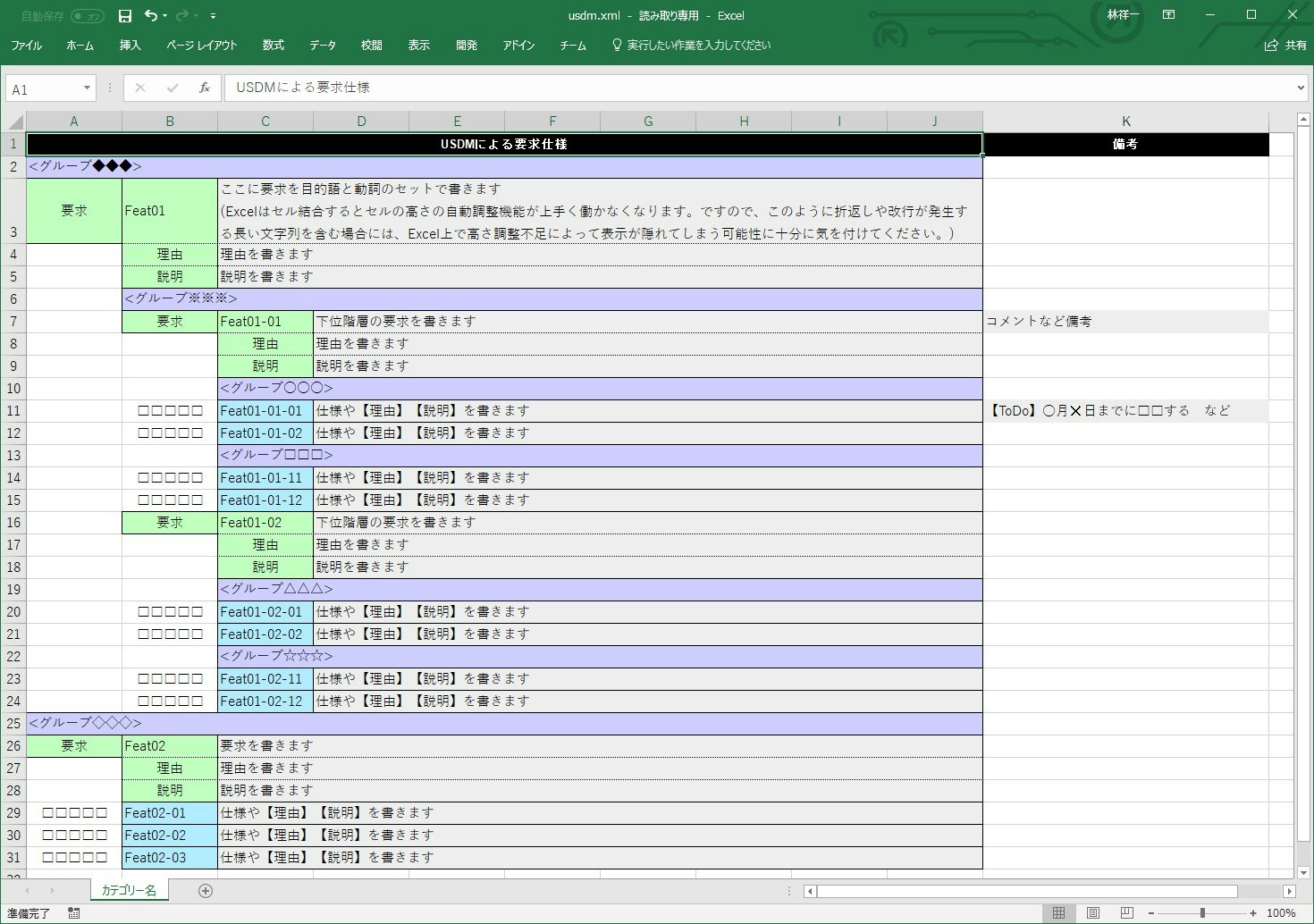Viewport: 1314px width, 924px height.
Task: Click the formula bar text USDMによる要求仕様
Action: [303, 88]
